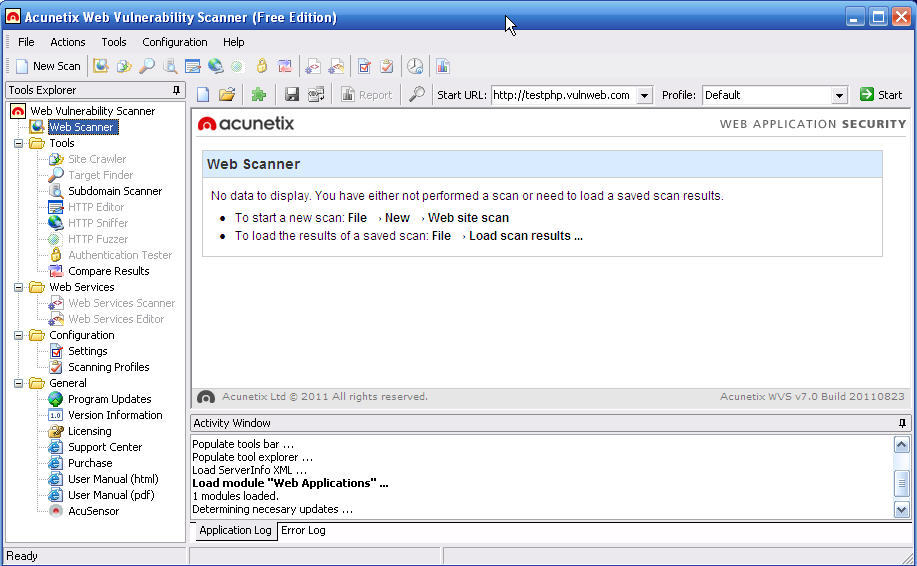The width and height of the screenshot is (917, 566).
Task: Click the open folder icon in scan toolbar
Action: (227, 94)
